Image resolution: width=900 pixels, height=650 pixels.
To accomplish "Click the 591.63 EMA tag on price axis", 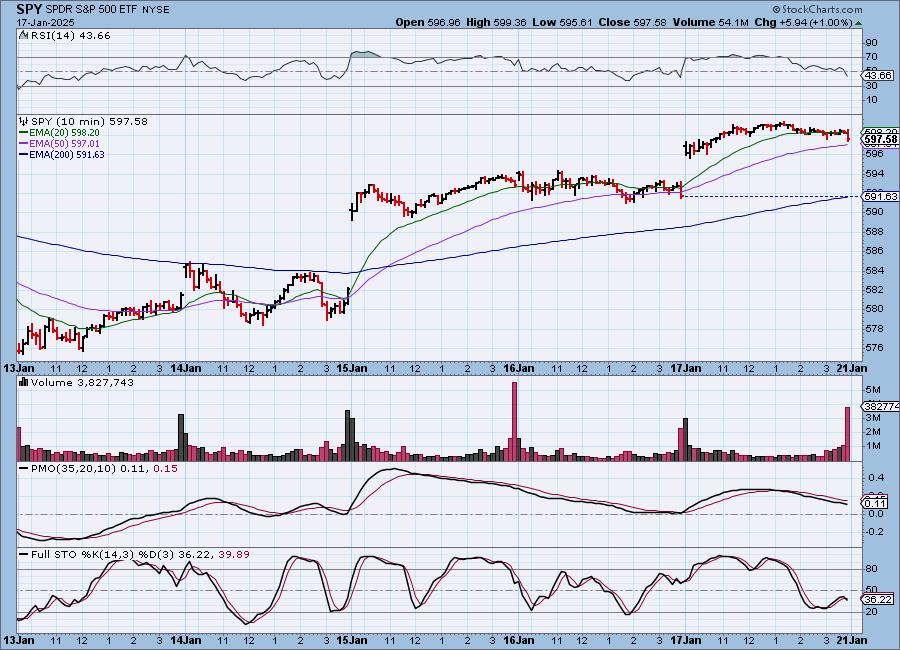I will (x=880, y=196).
